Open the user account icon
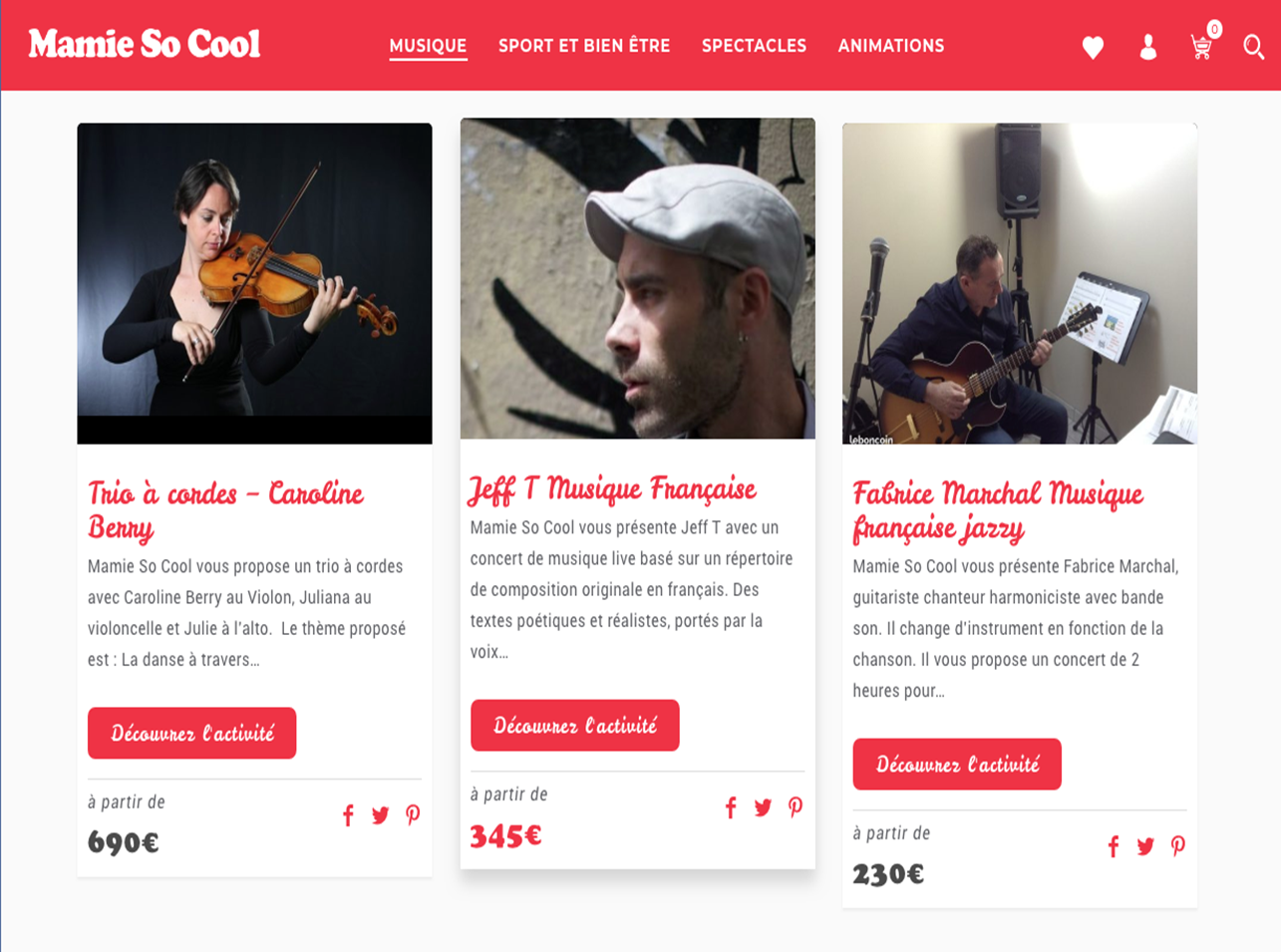The image size is (1281, 952). 1147,47
